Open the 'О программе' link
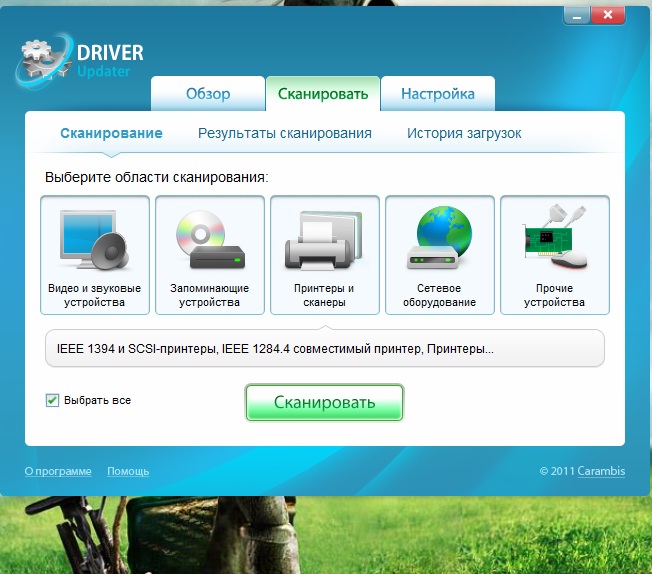 (58, 471)
